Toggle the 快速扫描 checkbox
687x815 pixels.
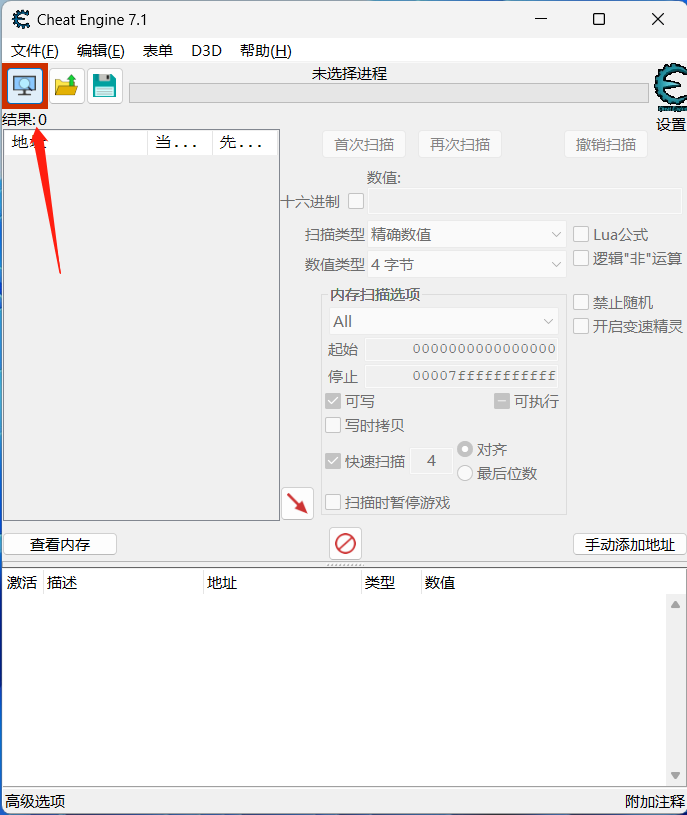pos(333,461)
